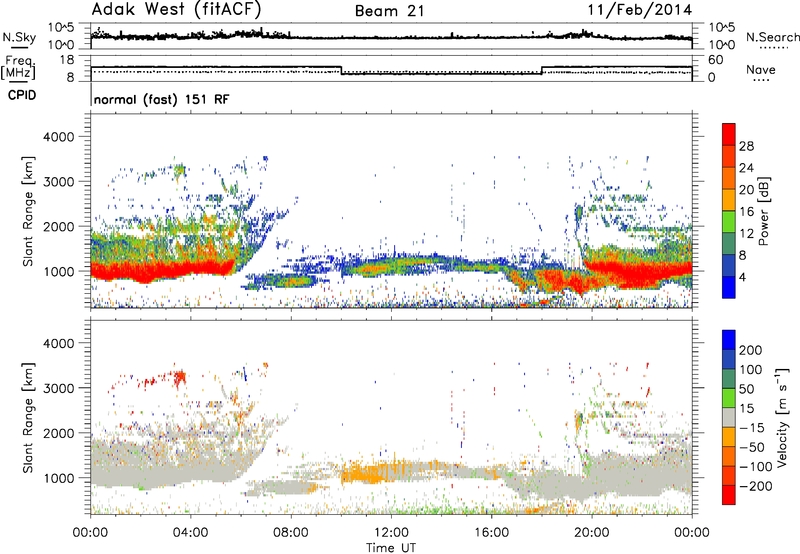The width and height of the screenshot is (800, 554).
Task: Click the '16' label on the power colorbar
Action: tap(746, 212)
